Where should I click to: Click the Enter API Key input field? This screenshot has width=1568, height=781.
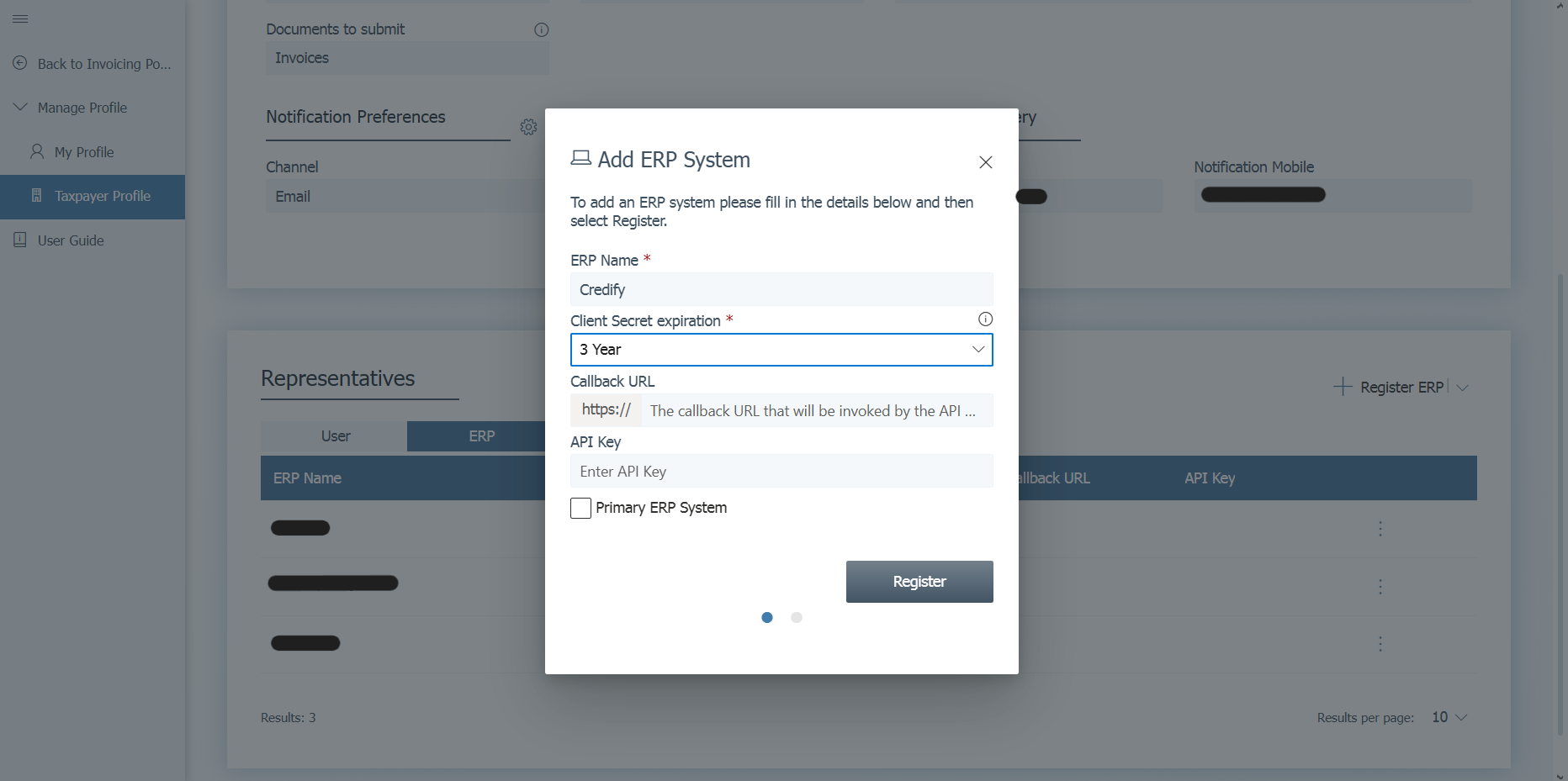pyautogui.click(x=781, y=471)
